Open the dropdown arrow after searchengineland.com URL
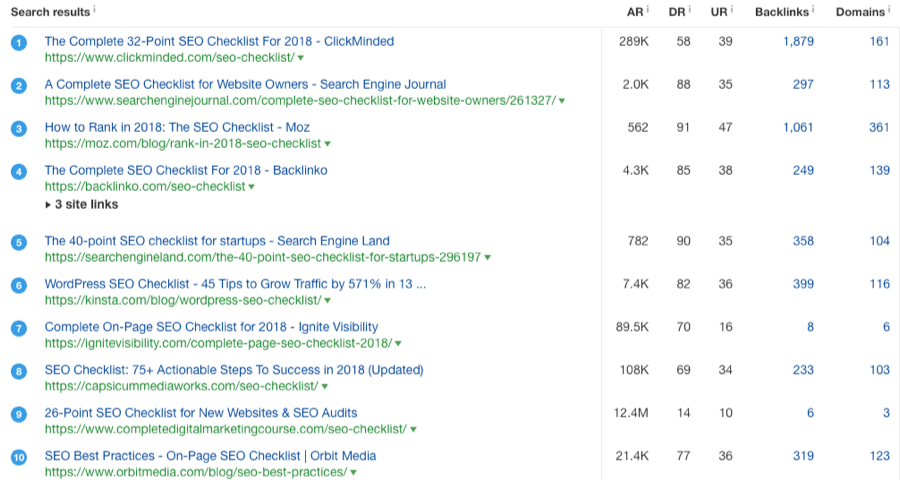This screenshot has height=480, width=900. point(487,258)
